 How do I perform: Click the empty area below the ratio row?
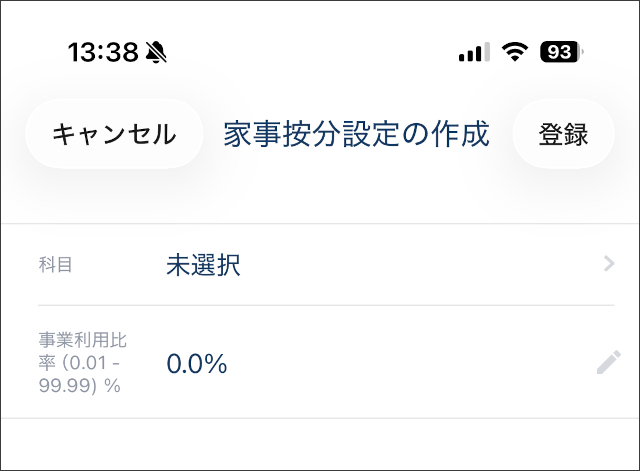[320, 444]
